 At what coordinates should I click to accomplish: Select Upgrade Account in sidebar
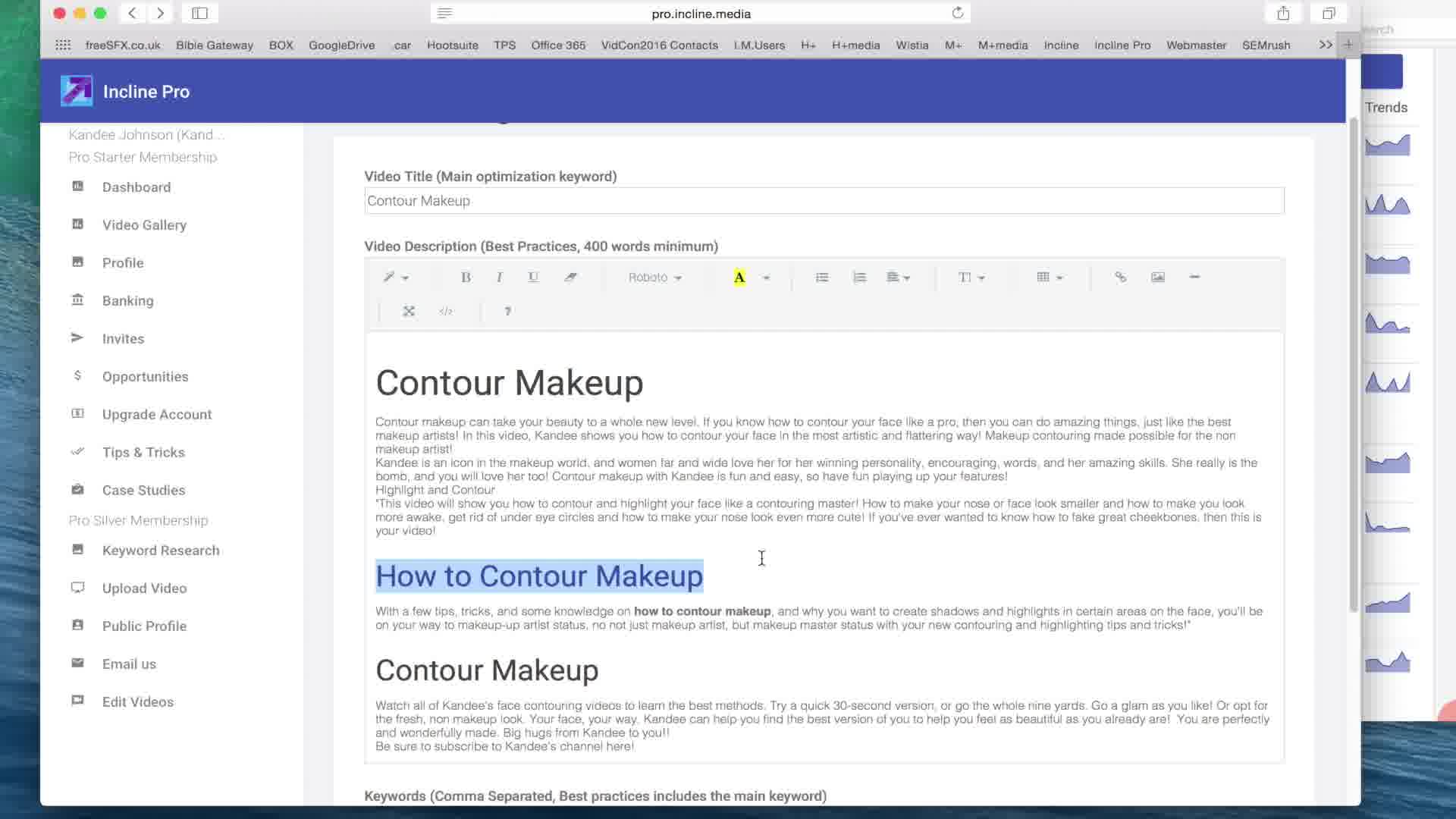[x=157, y=415]
